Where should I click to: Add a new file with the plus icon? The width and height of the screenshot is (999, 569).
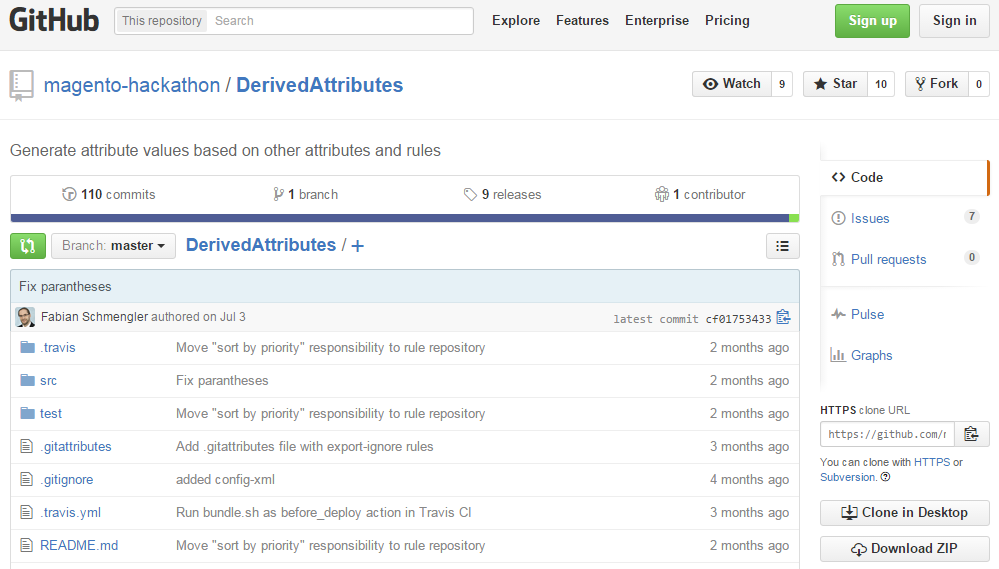pyautogui.click(x=357, y=246)
